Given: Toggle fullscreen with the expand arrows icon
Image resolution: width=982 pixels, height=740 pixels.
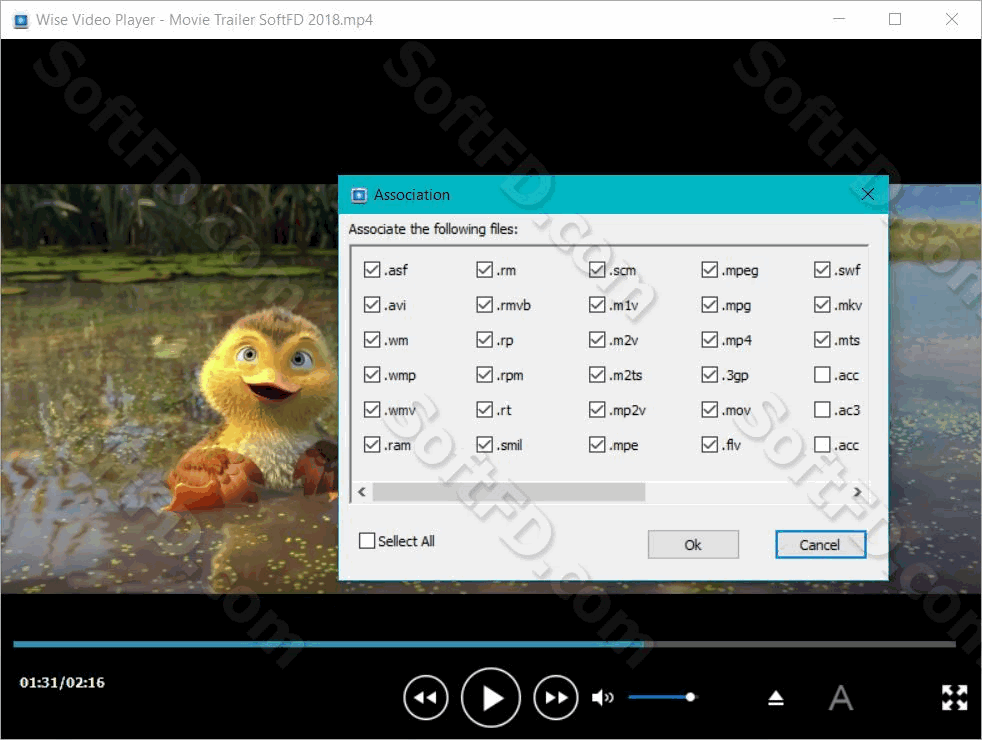Looking at the screenshot, I should 954,697.
